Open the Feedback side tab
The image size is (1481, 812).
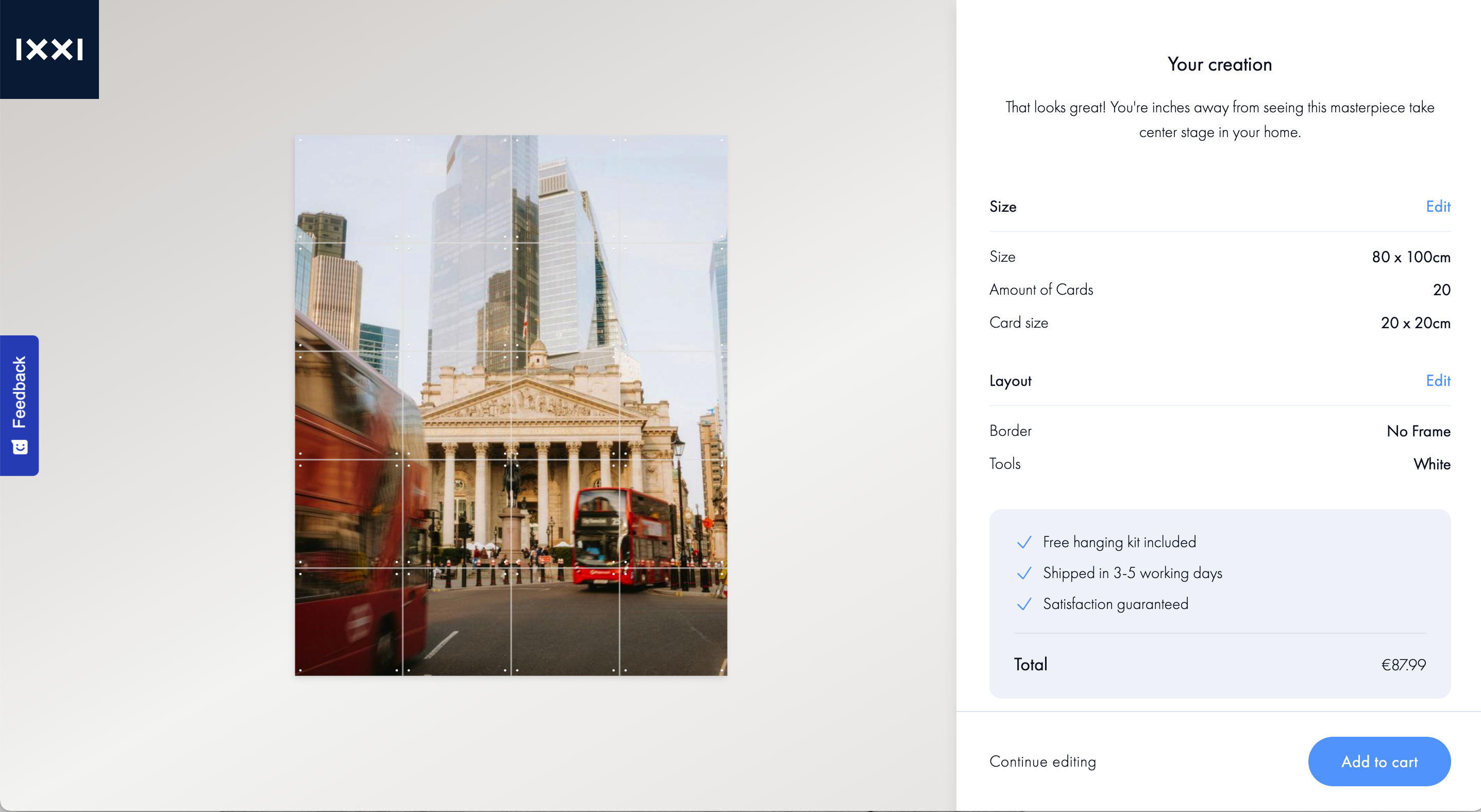(20, 405)
